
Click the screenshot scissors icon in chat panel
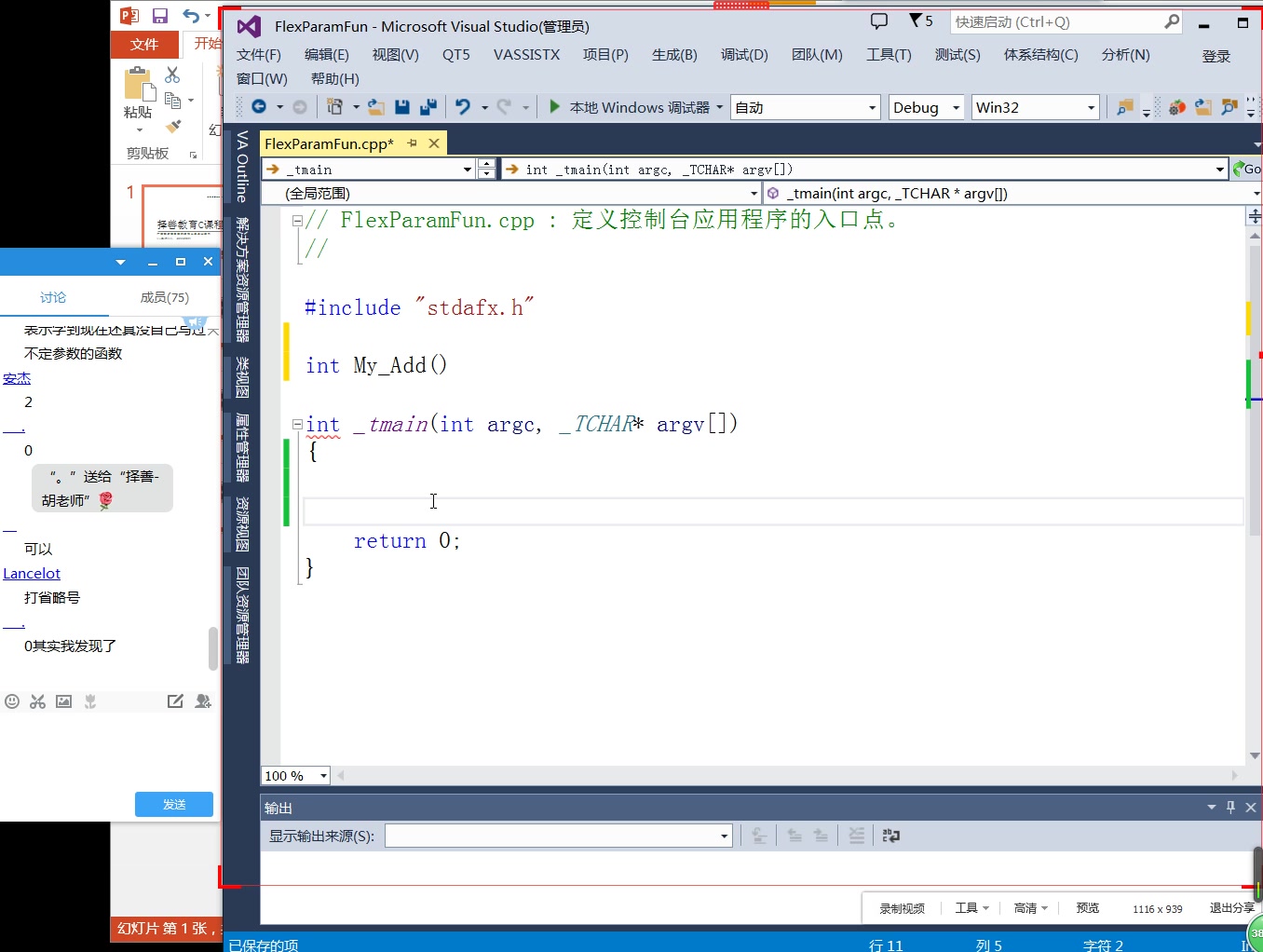pyautogui.click(x=37, y=701)
